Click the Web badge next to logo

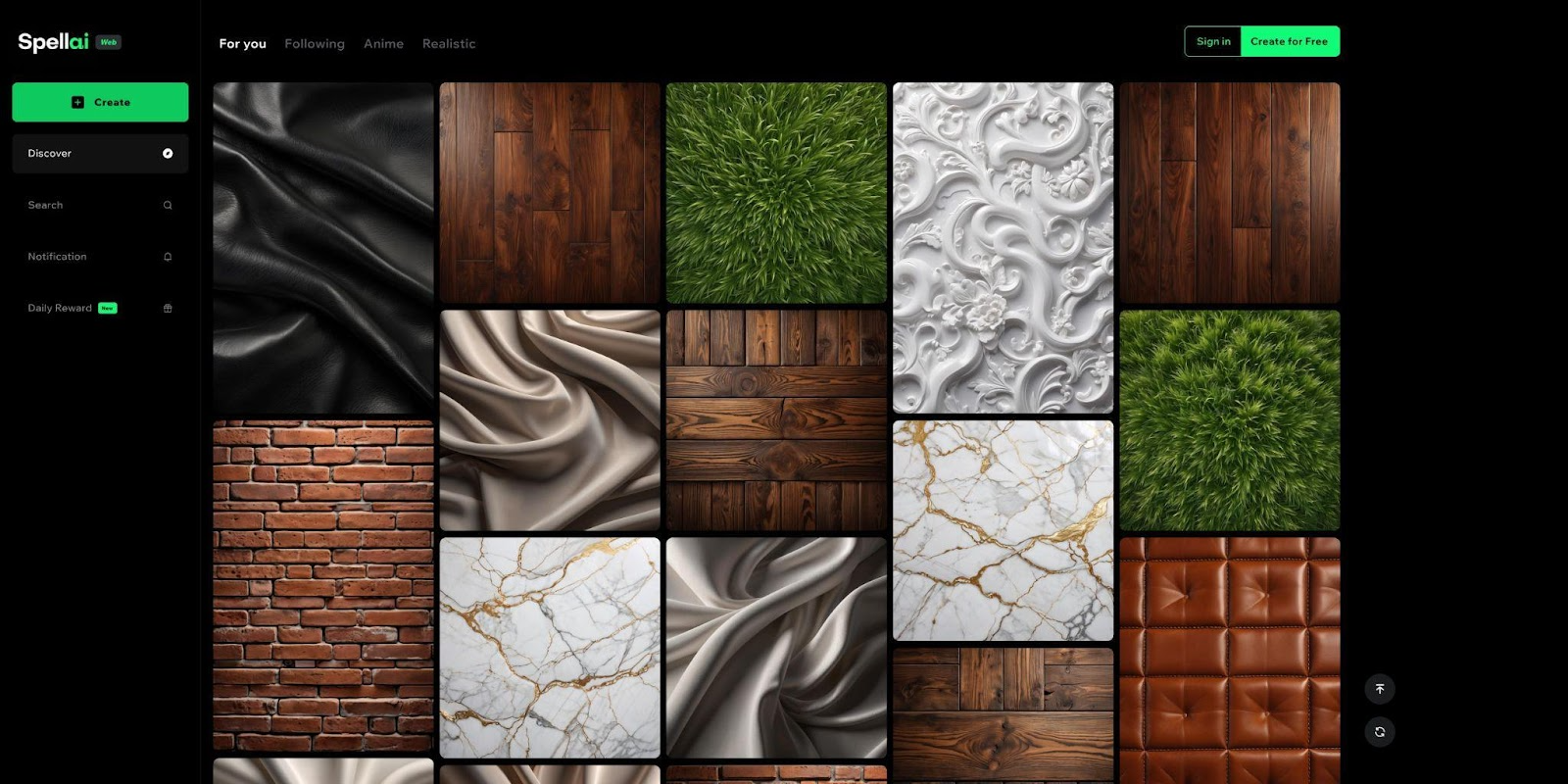pos(109,42)
